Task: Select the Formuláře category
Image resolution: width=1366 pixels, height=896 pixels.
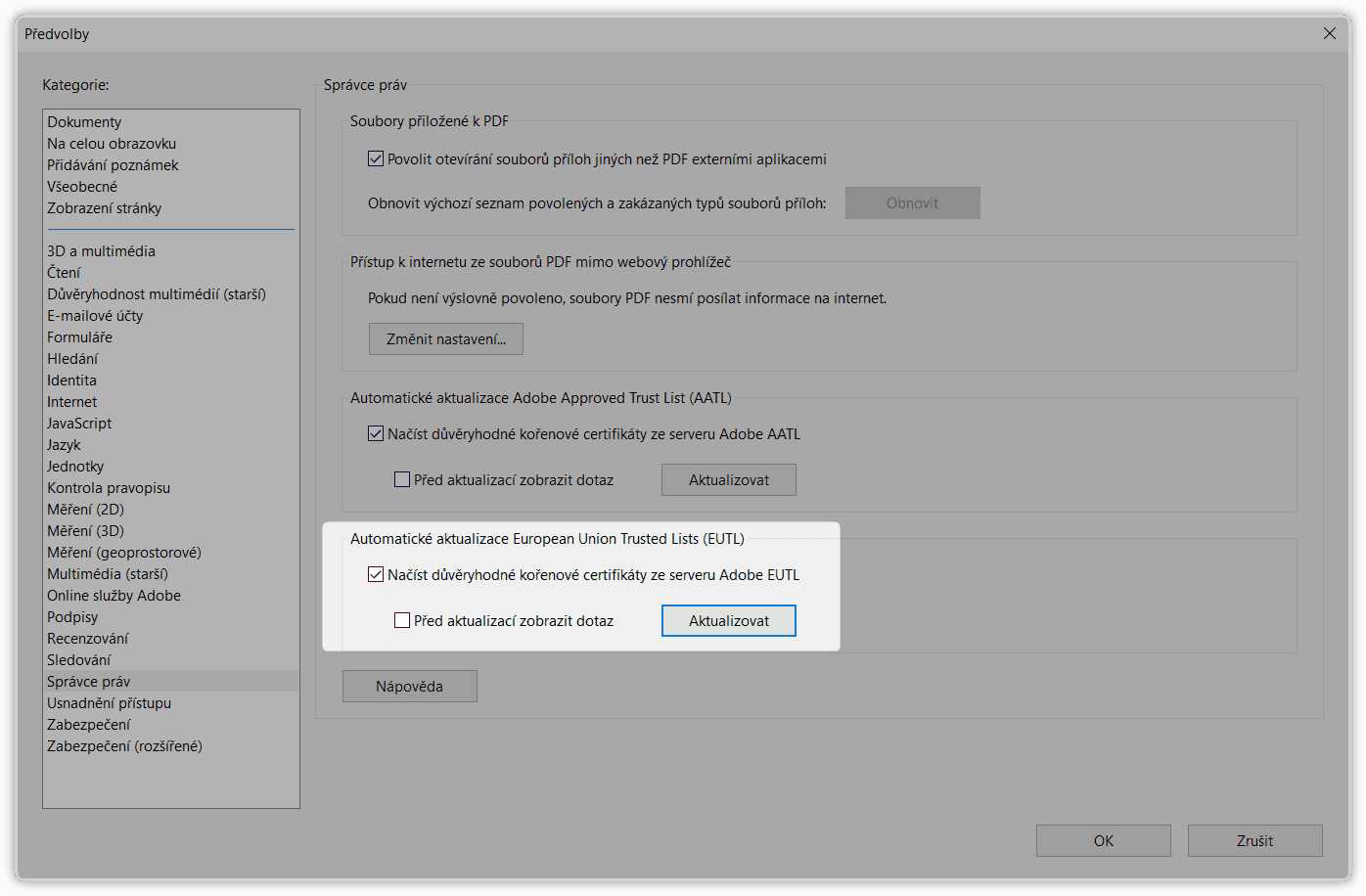Action: (x=79, y=337)
